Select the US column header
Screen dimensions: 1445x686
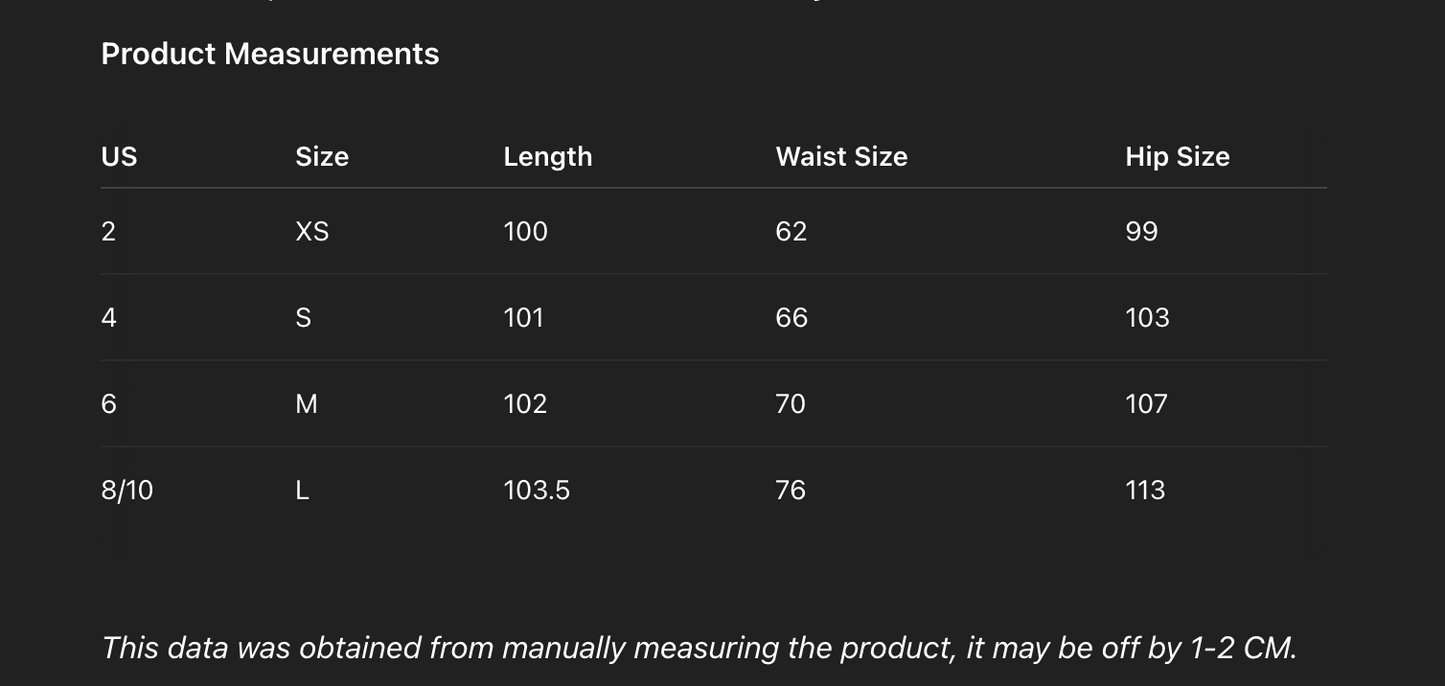coord(119,157)
